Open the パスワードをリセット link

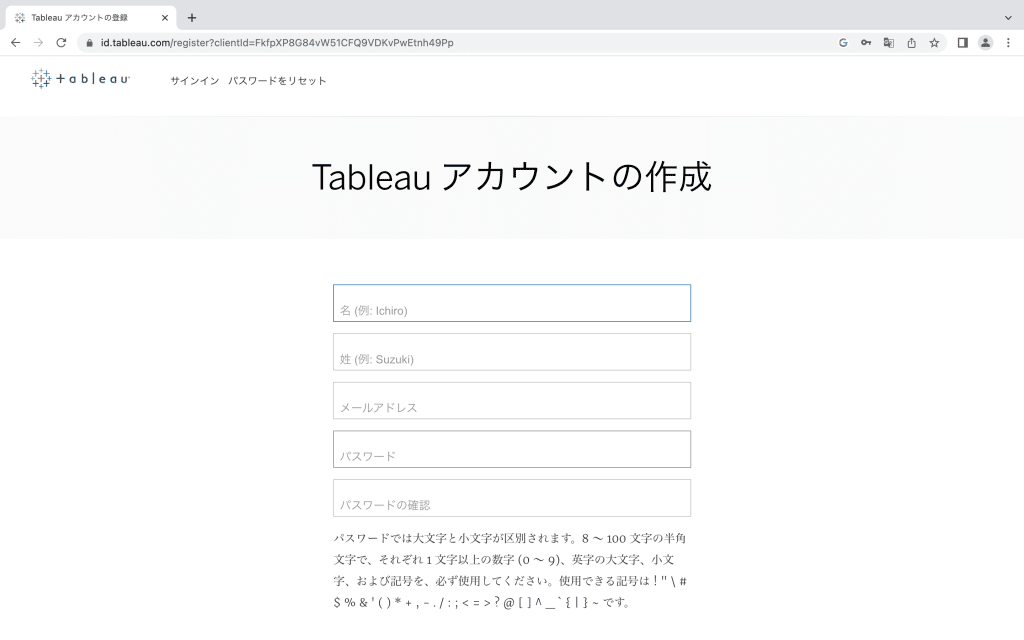click(x=277, y=81)
